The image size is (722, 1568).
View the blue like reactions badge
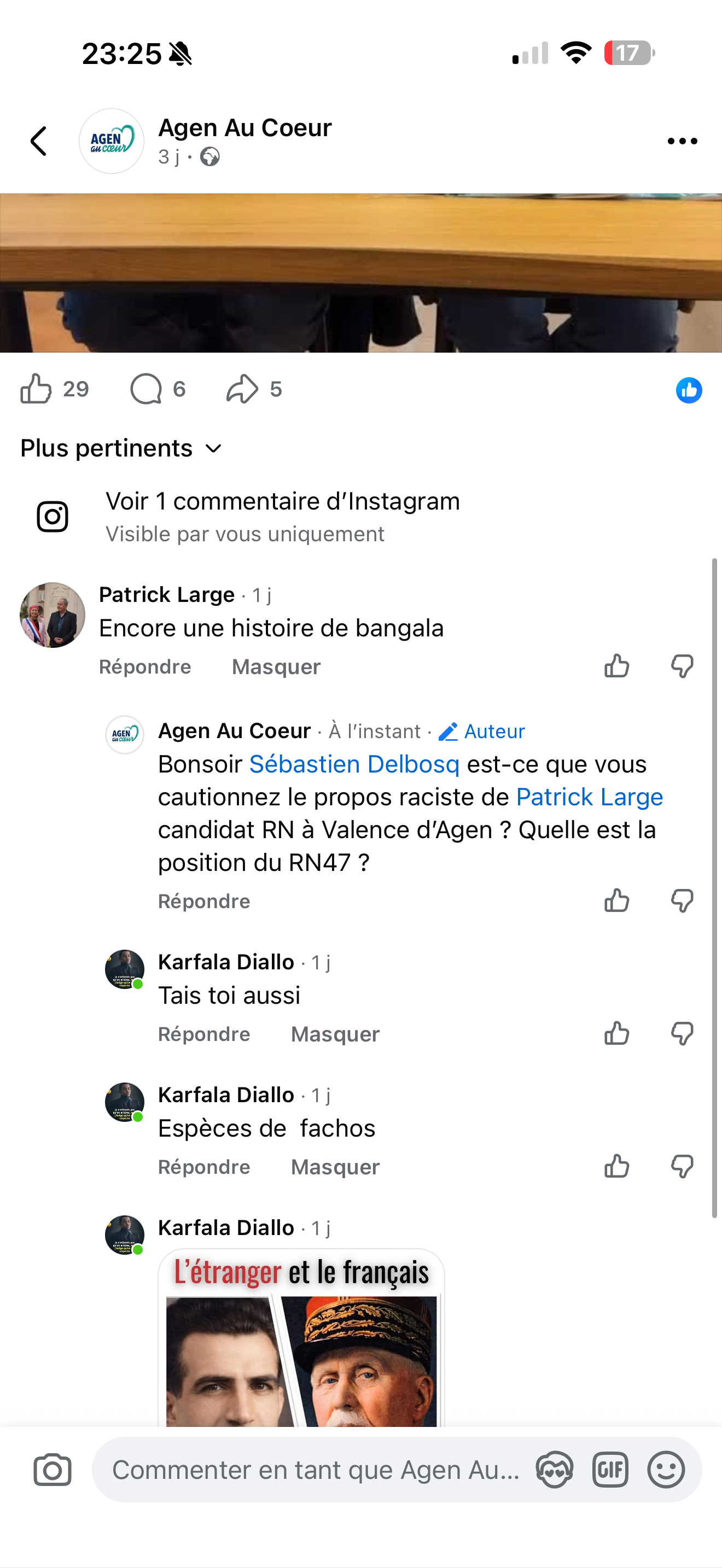pos(689,390)
